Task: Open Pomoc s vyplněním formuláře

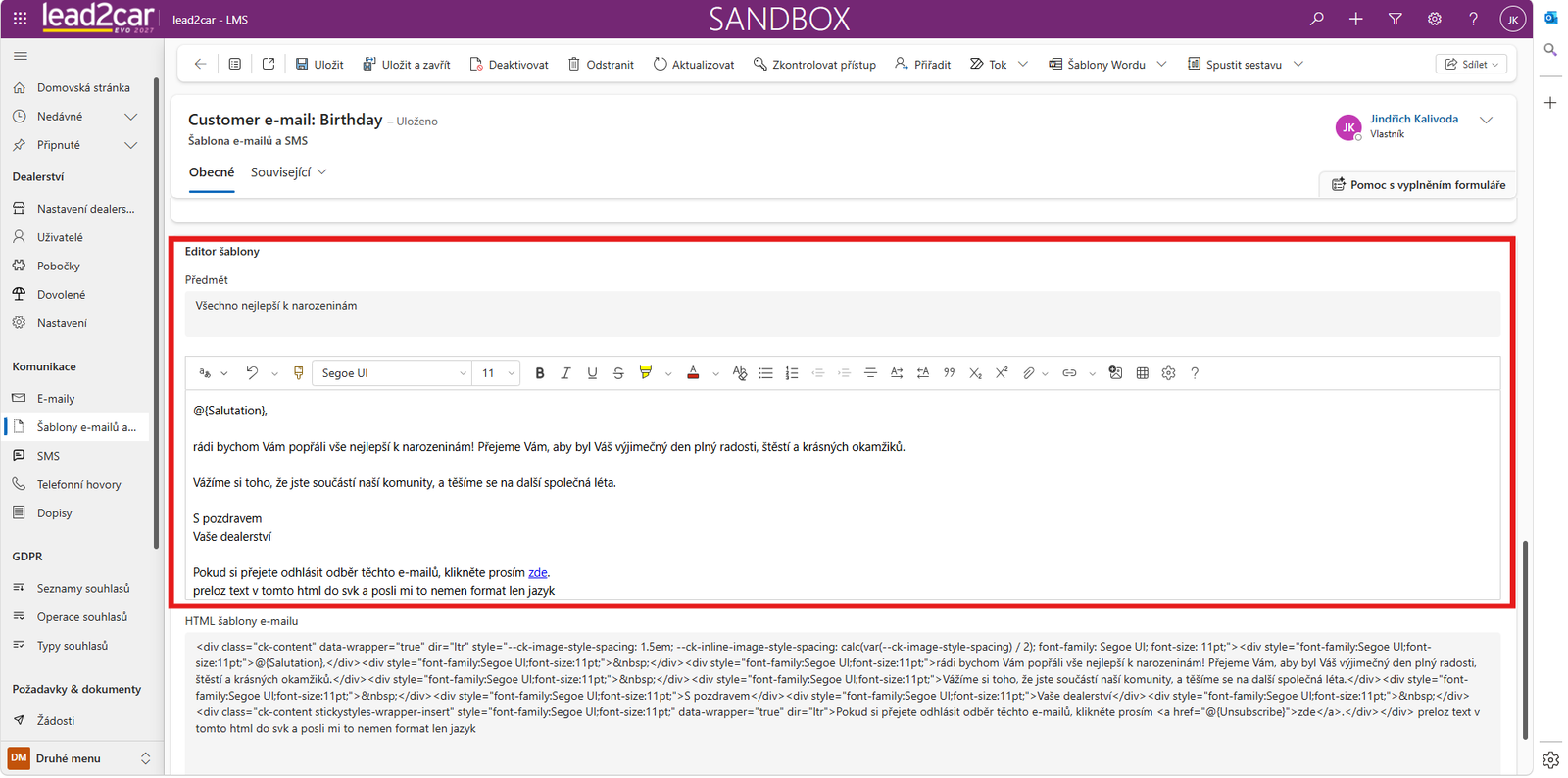Action: 1418,185
